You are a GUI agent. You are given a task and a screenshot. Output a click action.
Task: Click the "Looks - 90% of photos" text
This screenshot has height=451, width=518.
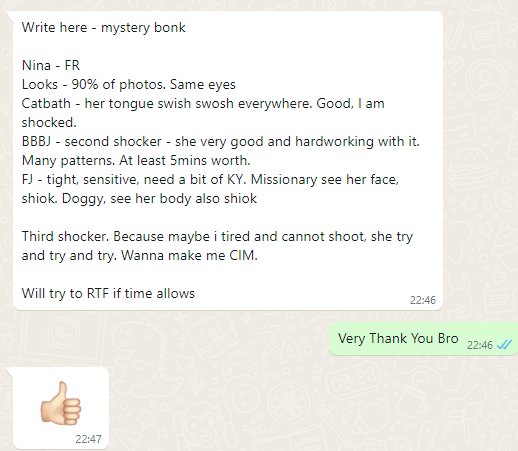click(x=94, y=85)
